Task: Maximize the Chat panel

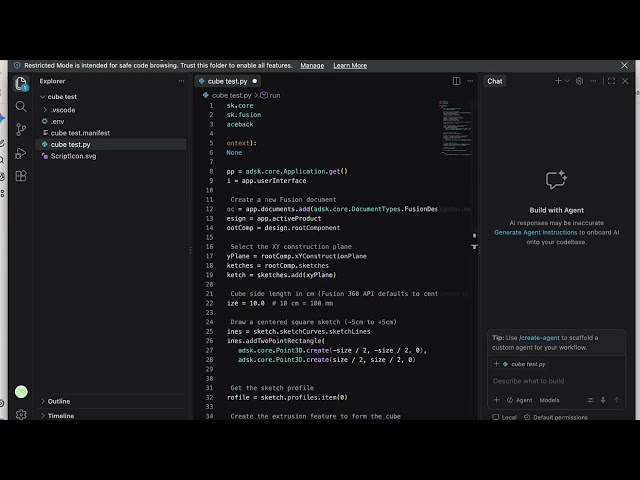Action: 611,81
